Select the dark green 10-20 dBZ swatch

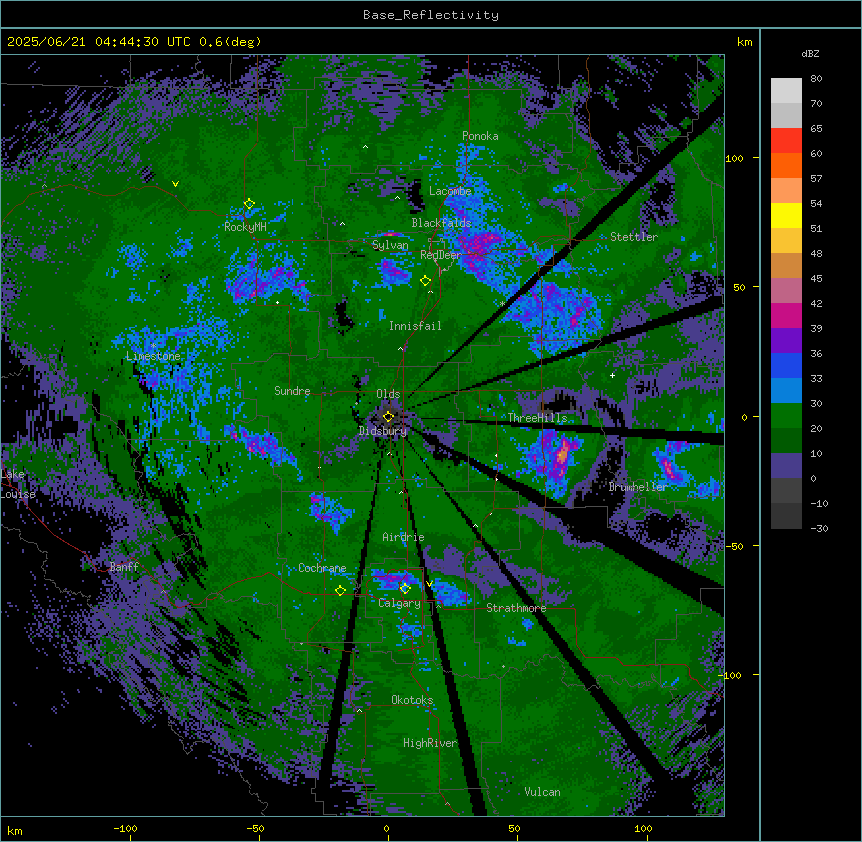[786, 441]
